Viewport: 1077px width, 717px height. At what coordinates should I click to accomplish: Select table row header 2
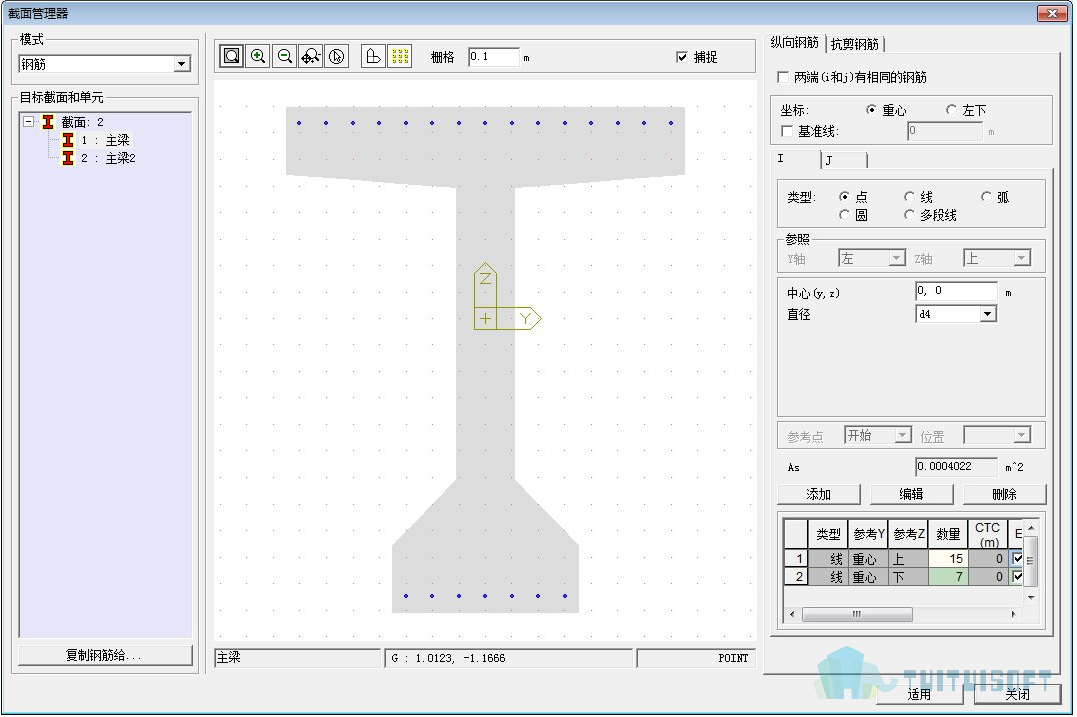795,577
